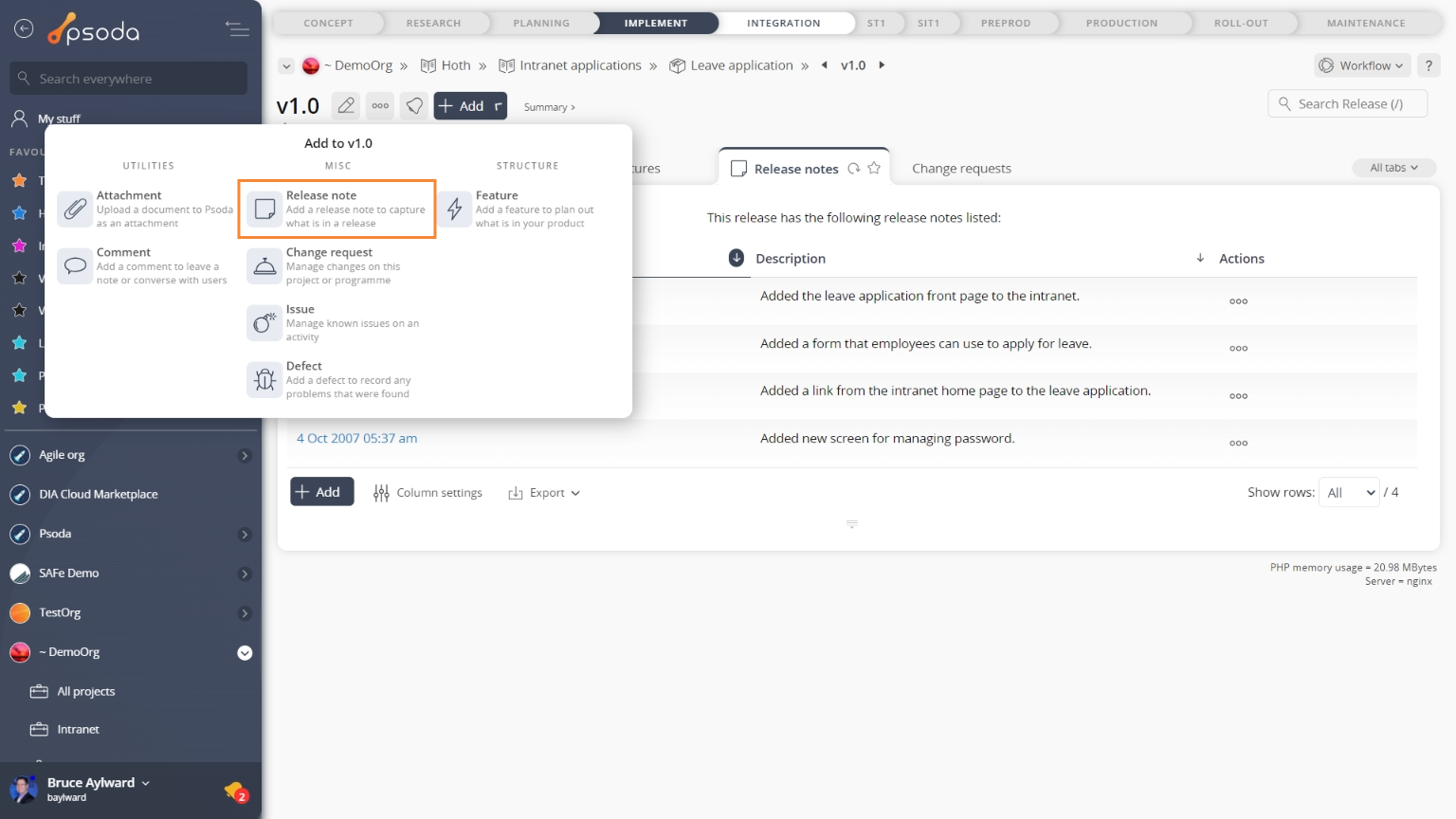
Task: Expand the SAFe Demo sidebar item
Action: pyautogui.click(x=245, y=573)
